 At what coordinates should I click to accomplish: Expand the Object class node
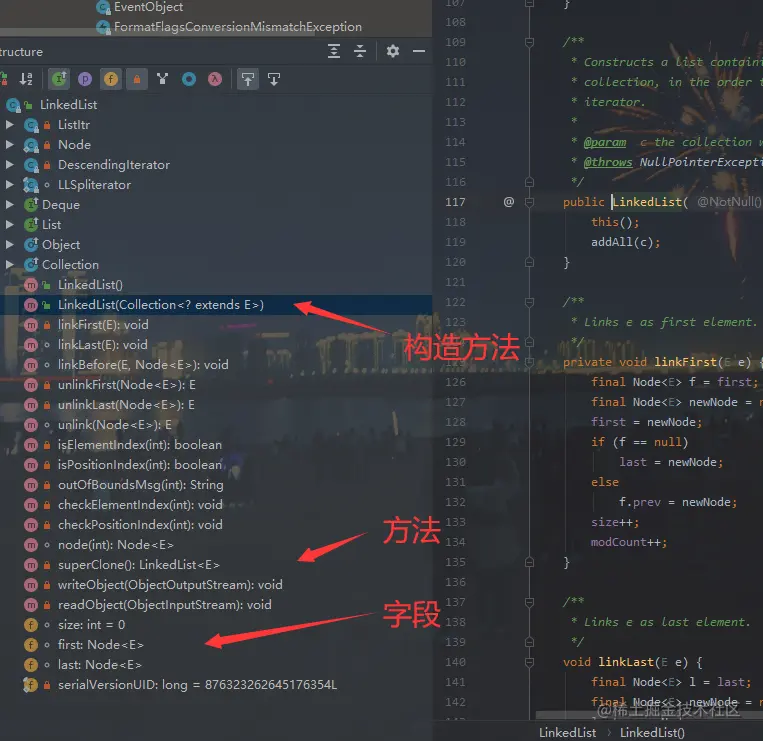(9, 244)
